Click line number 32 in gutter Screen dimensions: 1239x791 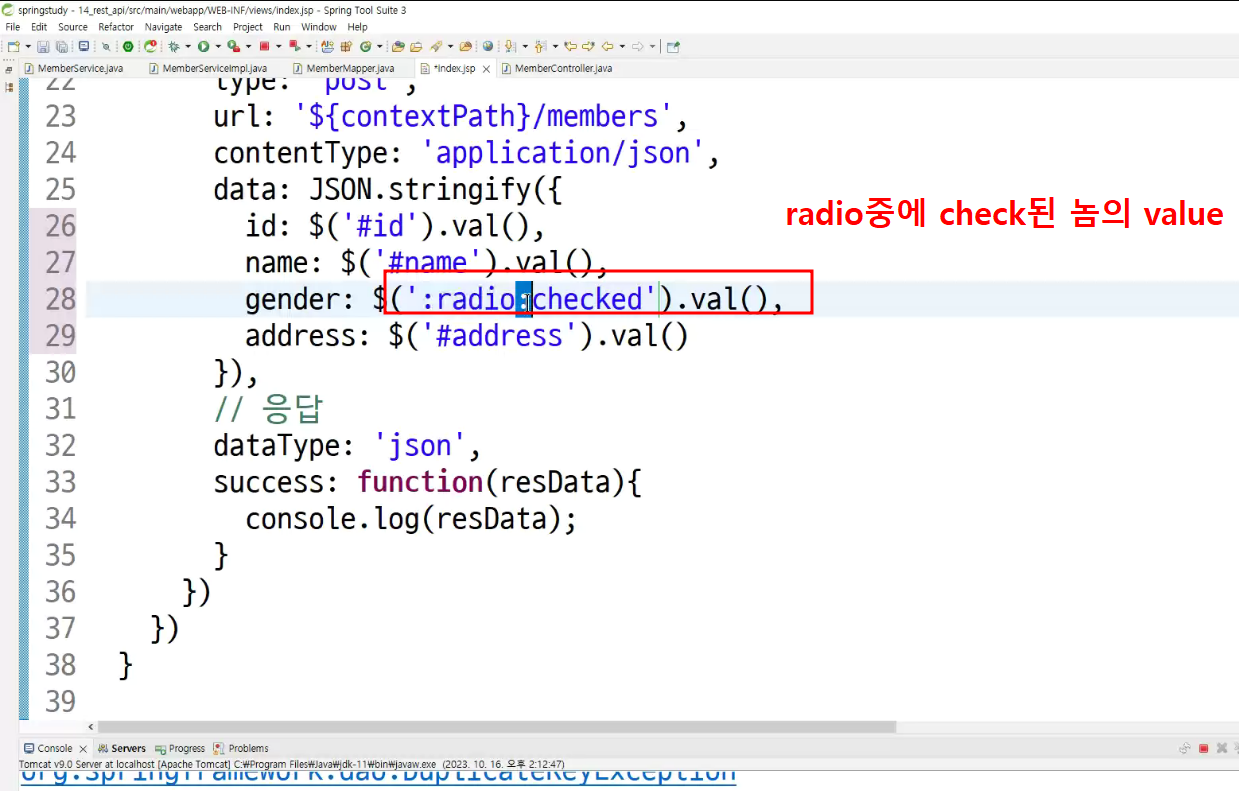click(60, 445)
